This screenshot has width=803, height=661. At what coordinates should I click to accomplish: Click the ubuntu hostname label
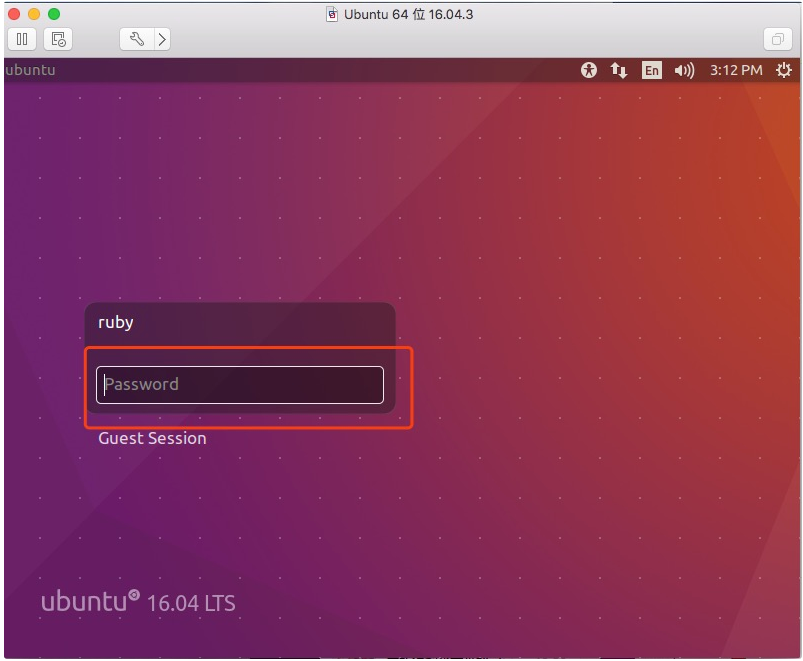[30, 70]
